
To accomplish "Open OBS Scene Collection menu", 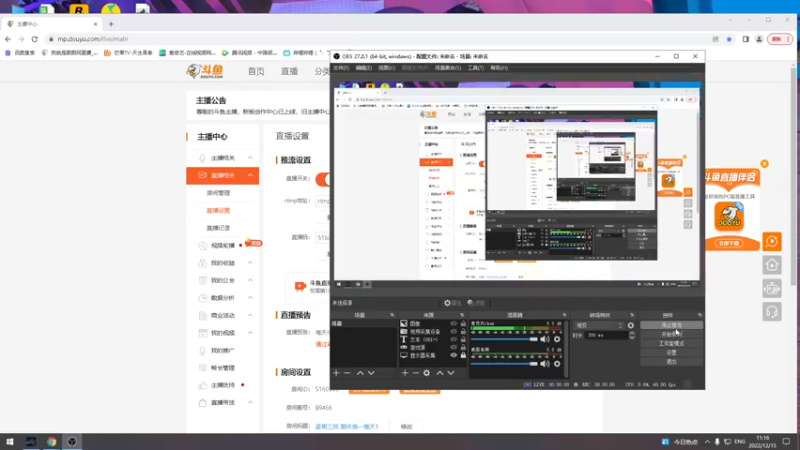I will (447, 68).
